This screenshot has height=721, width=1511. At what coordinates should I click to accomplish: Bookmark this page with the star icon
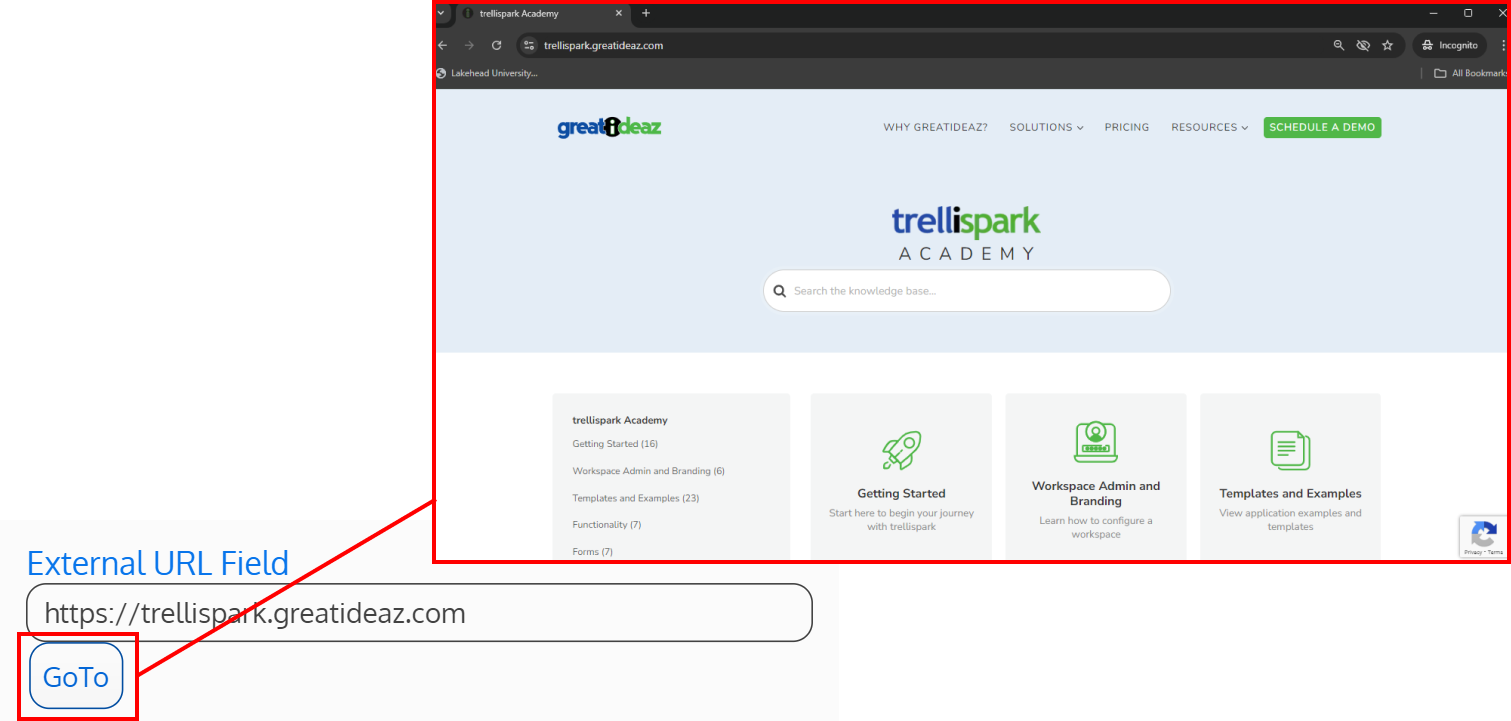coord(1387,45)
